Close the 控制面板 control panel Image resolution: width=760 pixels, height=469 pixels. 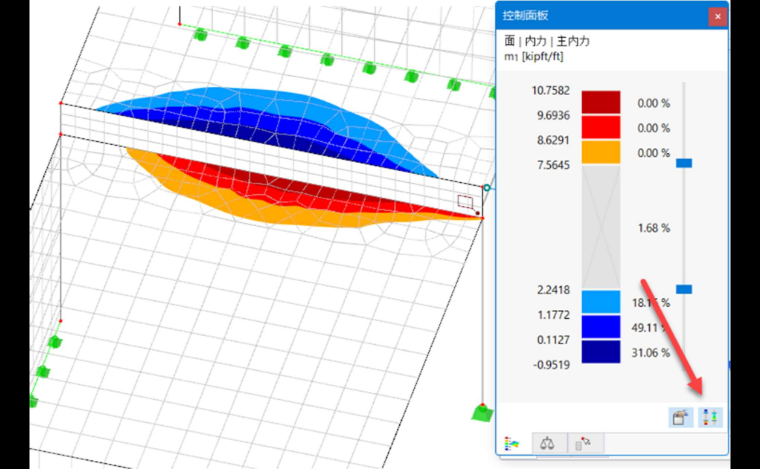(x=717, y=16)
